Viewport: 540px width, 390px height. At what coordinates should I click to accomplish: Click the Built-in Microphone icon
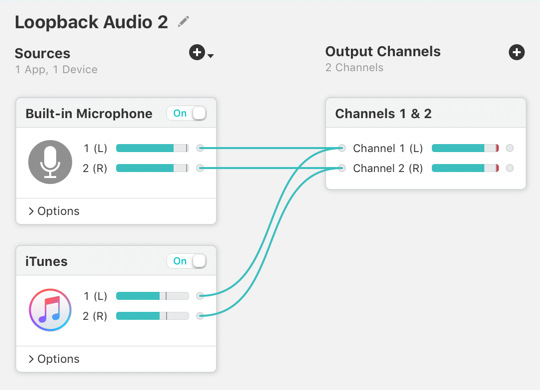pyautogui.click(x=50, y=162)
